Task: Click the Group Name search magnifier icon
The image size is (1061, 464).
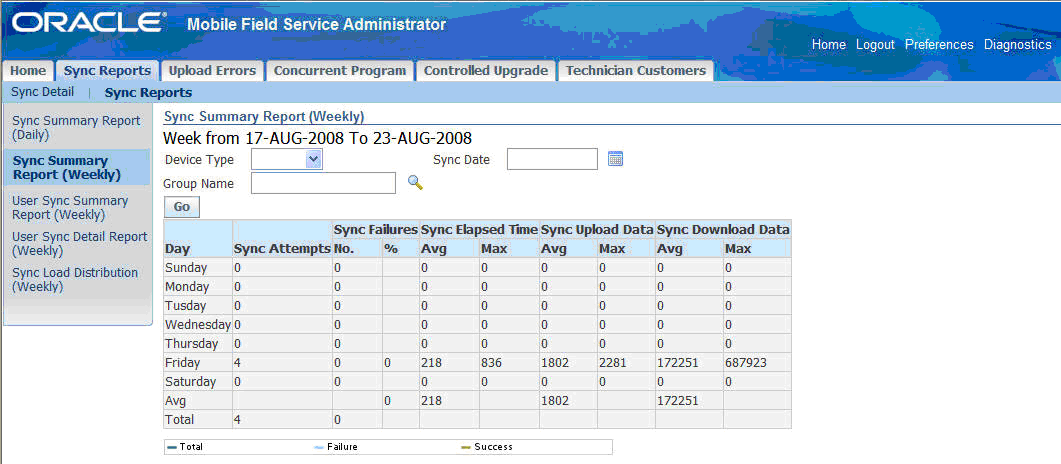Action: pyautogui.click(x=415, y=183)
